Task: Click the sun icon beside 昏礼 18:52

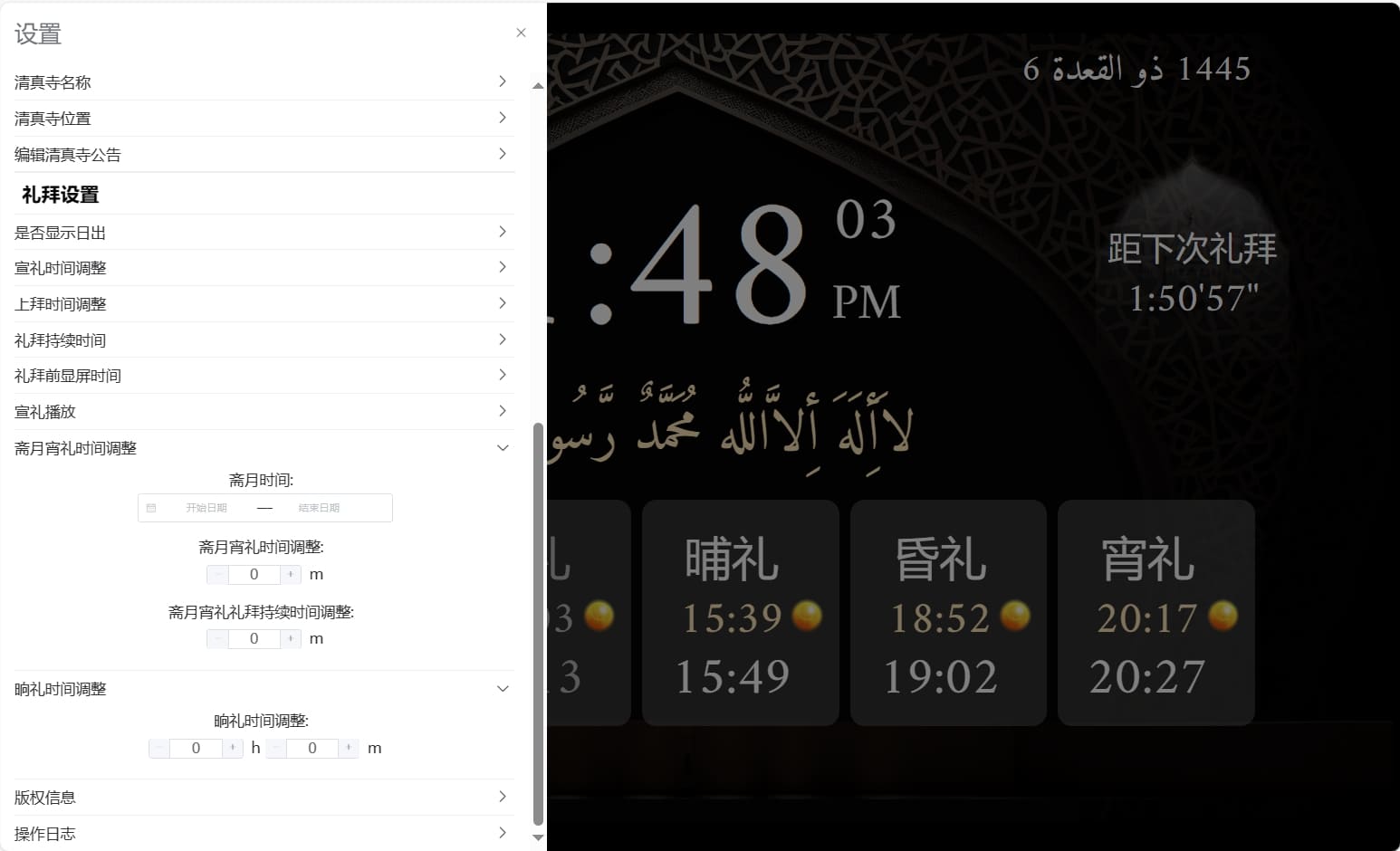Action: (x=1014, y=617)
